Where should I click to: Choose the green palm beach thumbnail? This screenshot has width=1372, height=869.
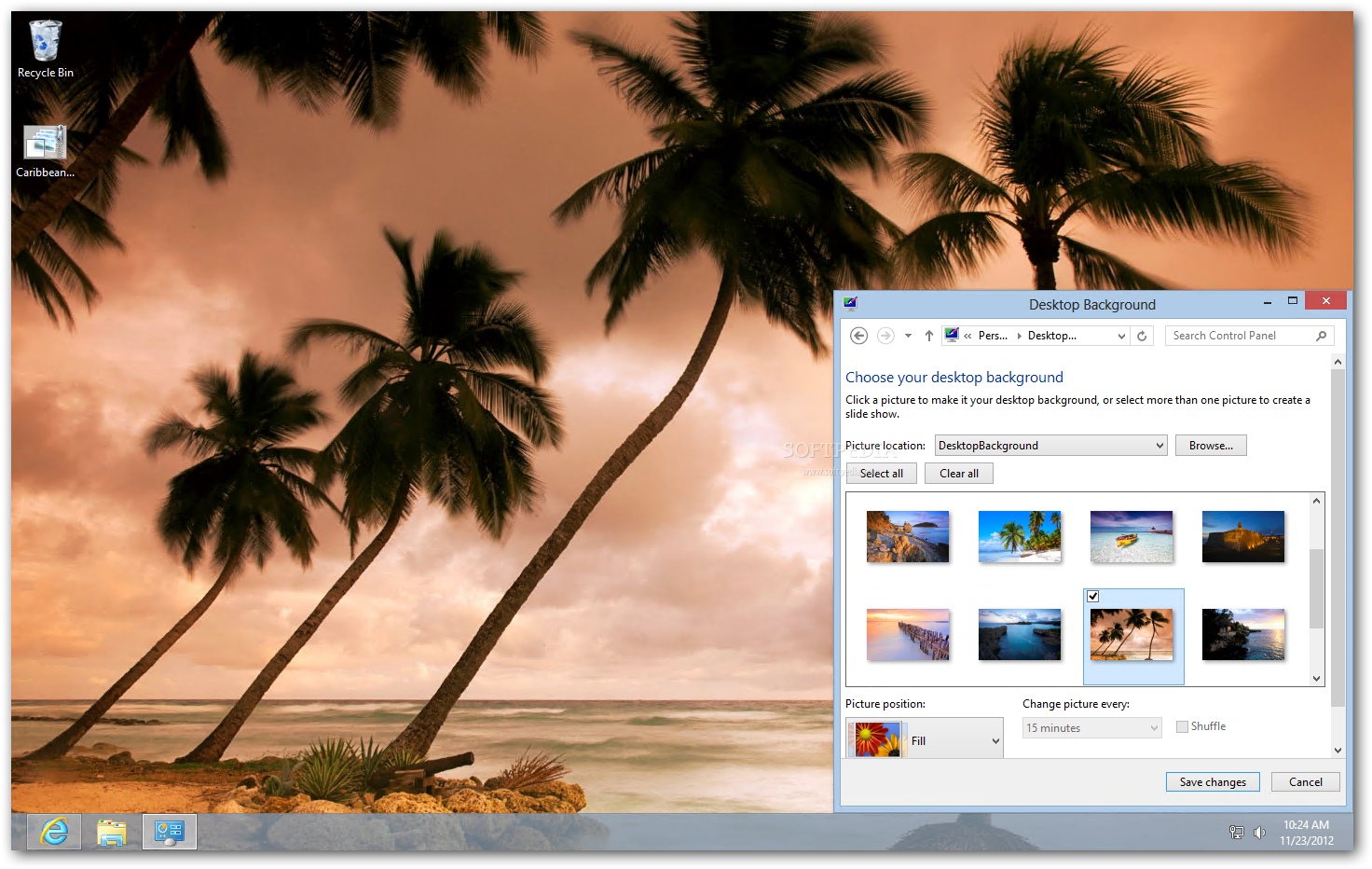(x=1020, y=536)
